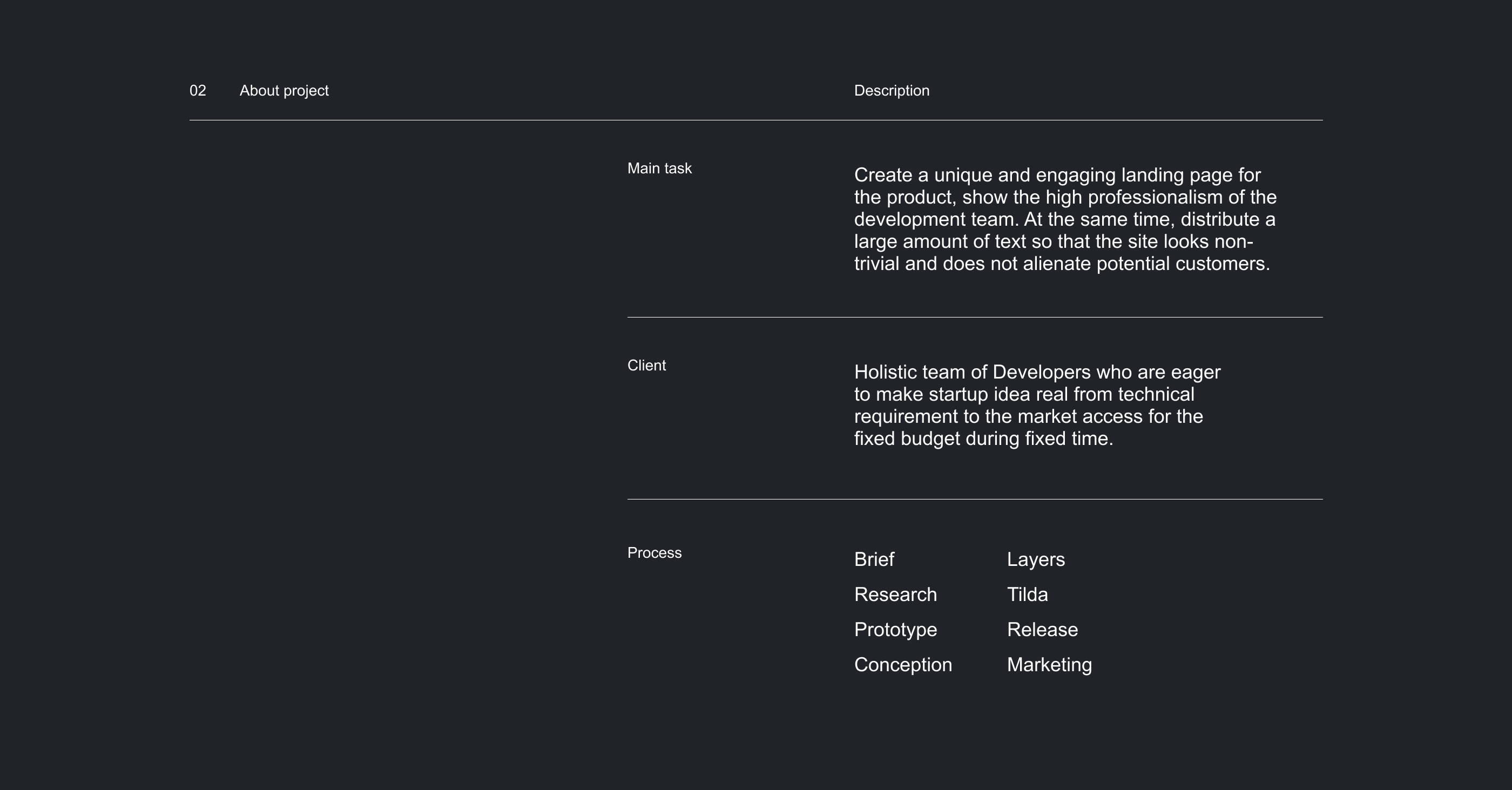Click the divider line above Process section

(974, 499)
